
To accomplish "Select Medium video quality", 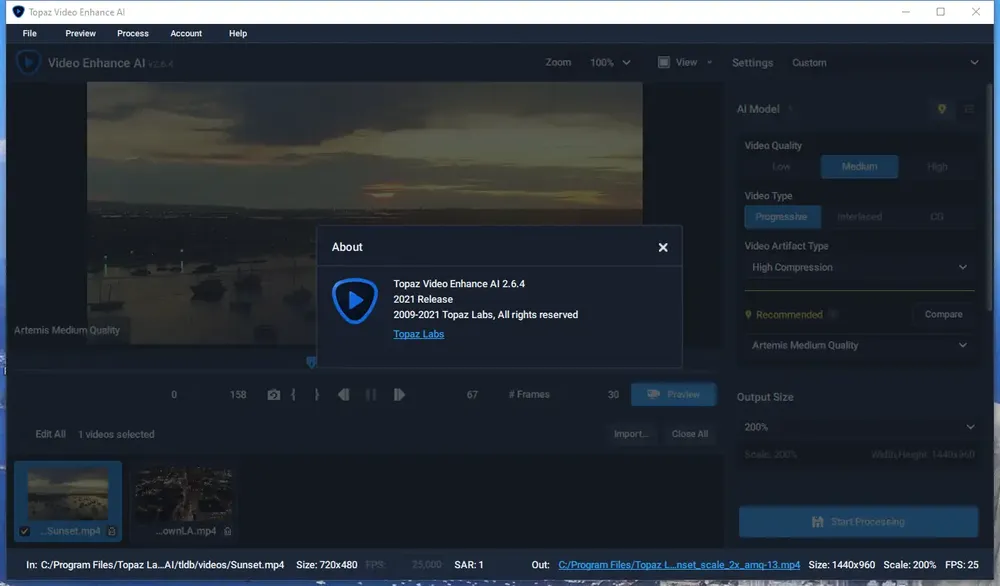I will (x=859, y=166).
